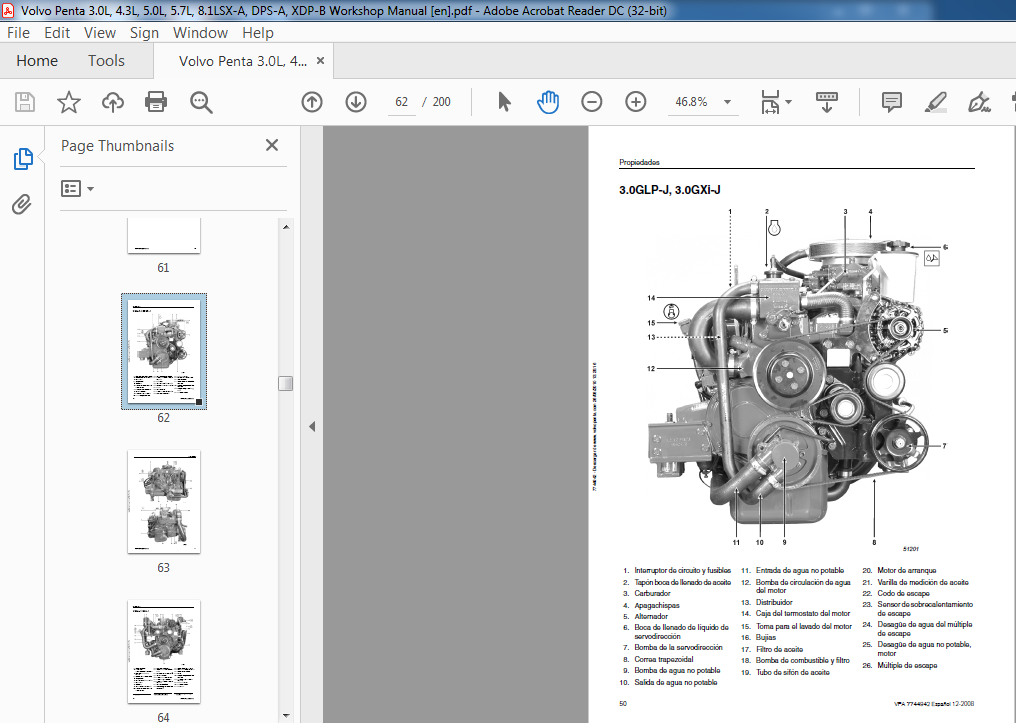Click the zoom percentage field 46.8%
The width and height of the screenshot is (1016, 723).
coord(691,102)
